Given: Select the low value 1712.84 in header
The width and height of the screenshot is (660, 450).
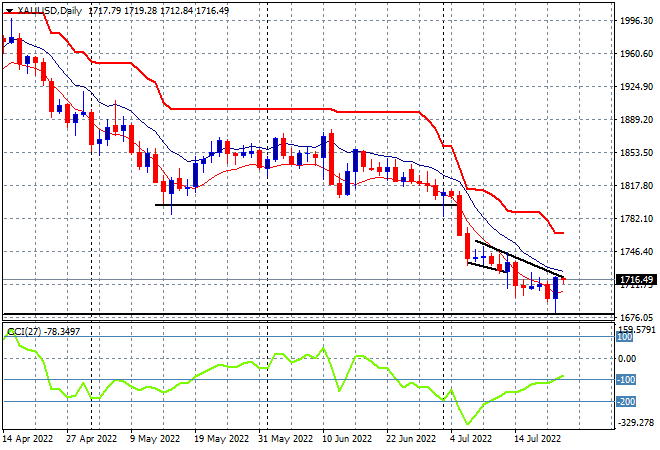Looking at the screenshot, I should click(x=177, y=11).
